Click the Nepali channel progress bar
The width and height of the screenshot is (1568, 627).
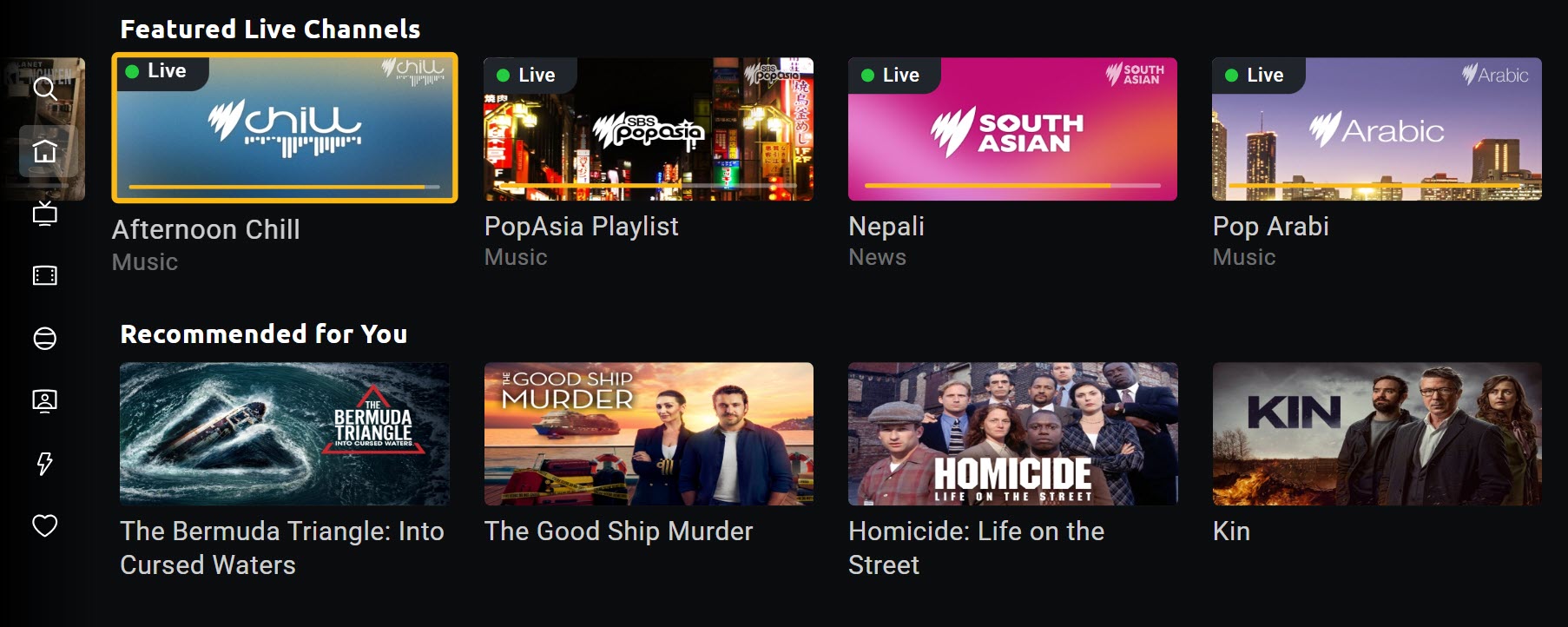pos(1012,185)
